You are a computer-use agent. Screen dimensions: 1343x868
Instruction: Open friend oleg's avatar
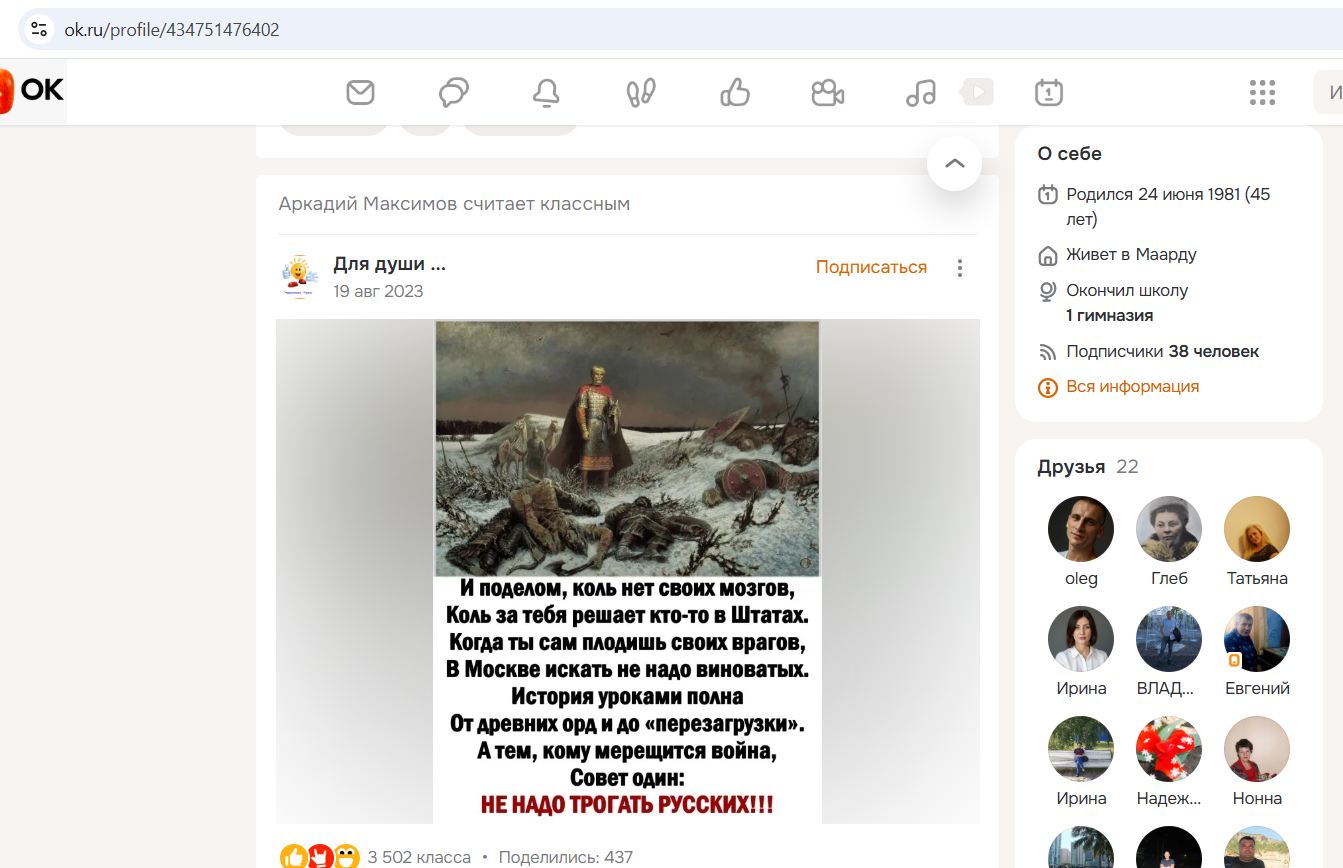pos(1081,529)
